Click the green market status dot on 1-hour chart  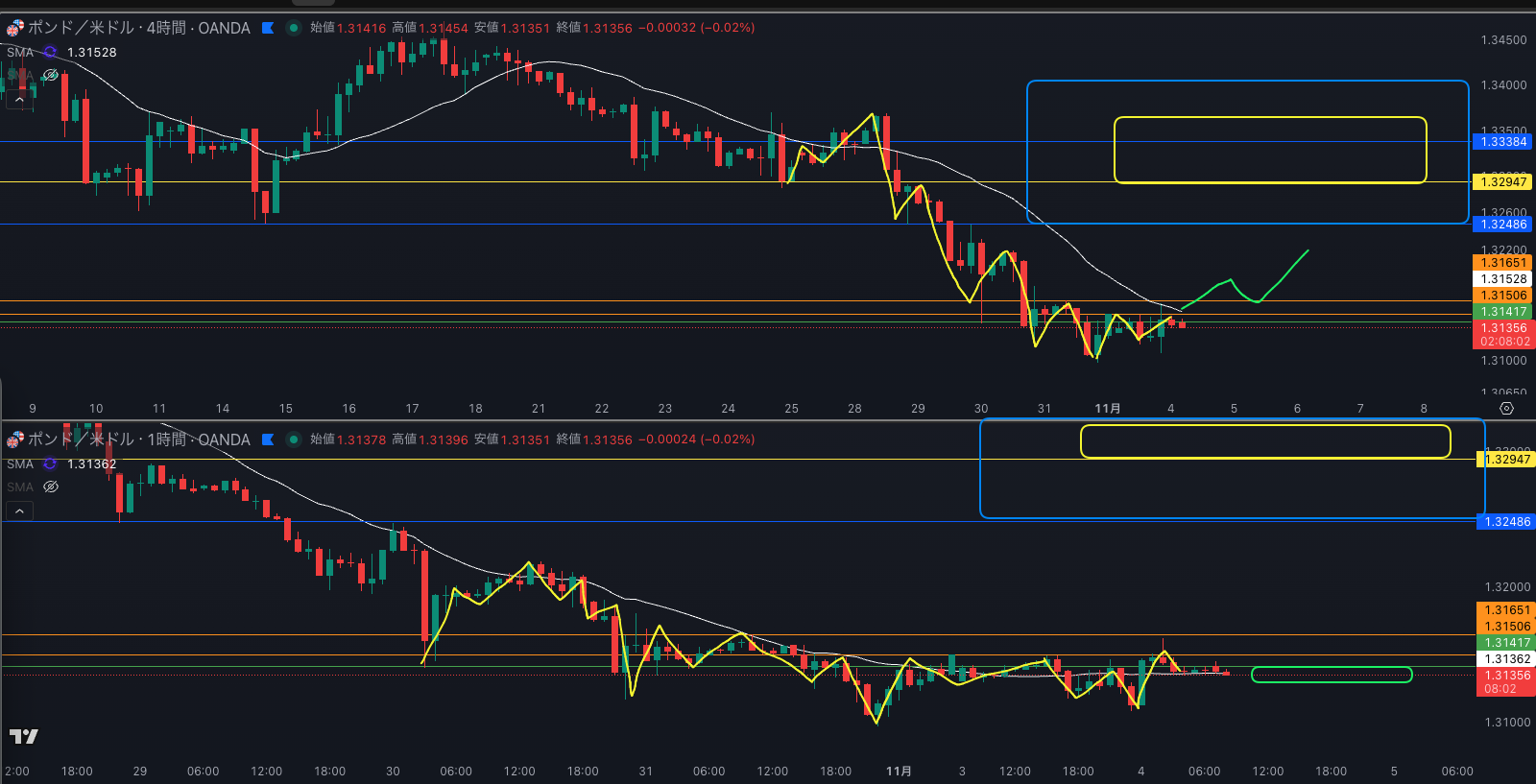294,440
